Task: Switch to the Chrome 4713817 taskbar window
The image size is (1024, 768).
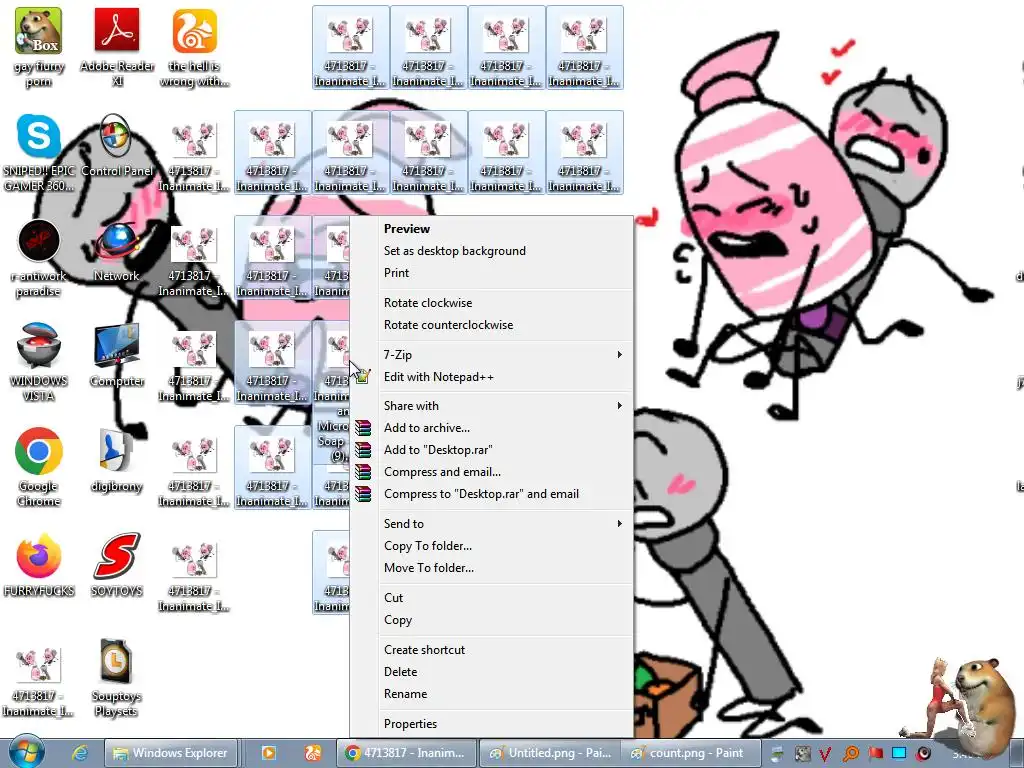Action: coord(406,753)
